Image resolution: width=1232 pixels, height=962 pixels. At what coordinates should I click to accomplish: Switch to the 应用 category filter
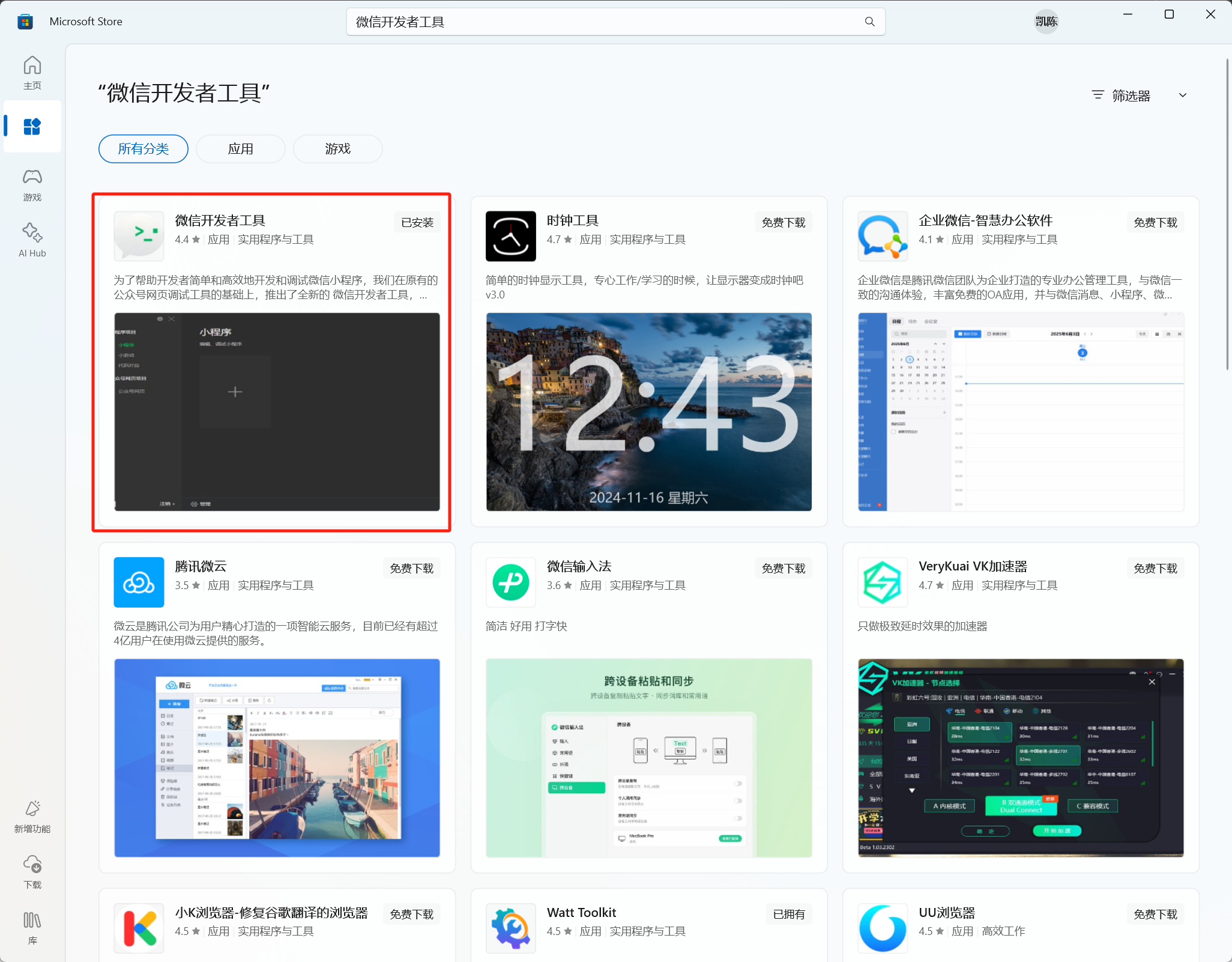point(240,148)
